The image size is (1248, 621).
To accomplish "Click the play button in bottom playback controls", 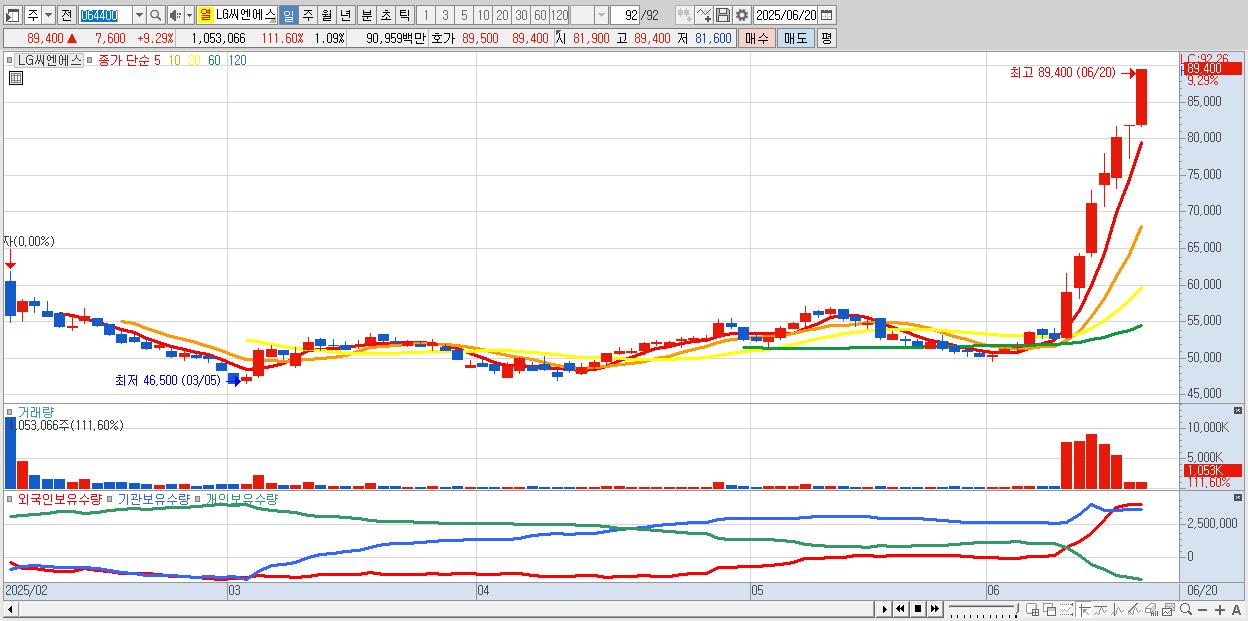I will click(x=884, y=609).
